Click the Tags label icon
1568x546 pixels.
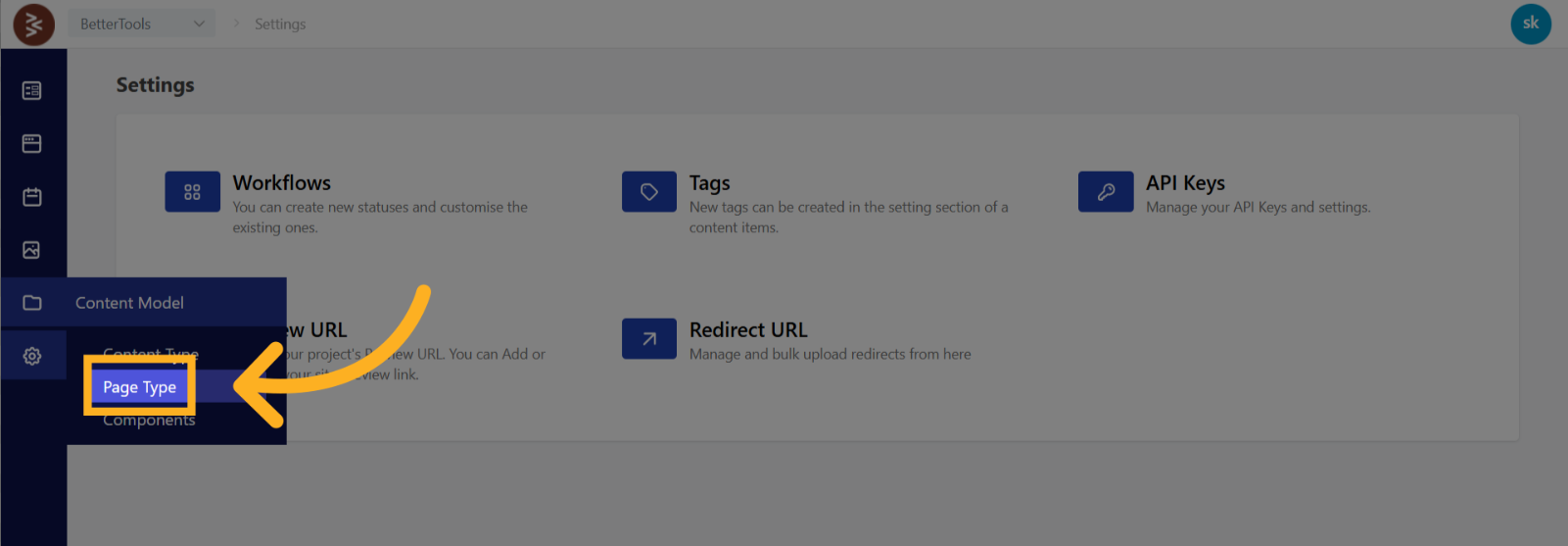click(648, 192)
